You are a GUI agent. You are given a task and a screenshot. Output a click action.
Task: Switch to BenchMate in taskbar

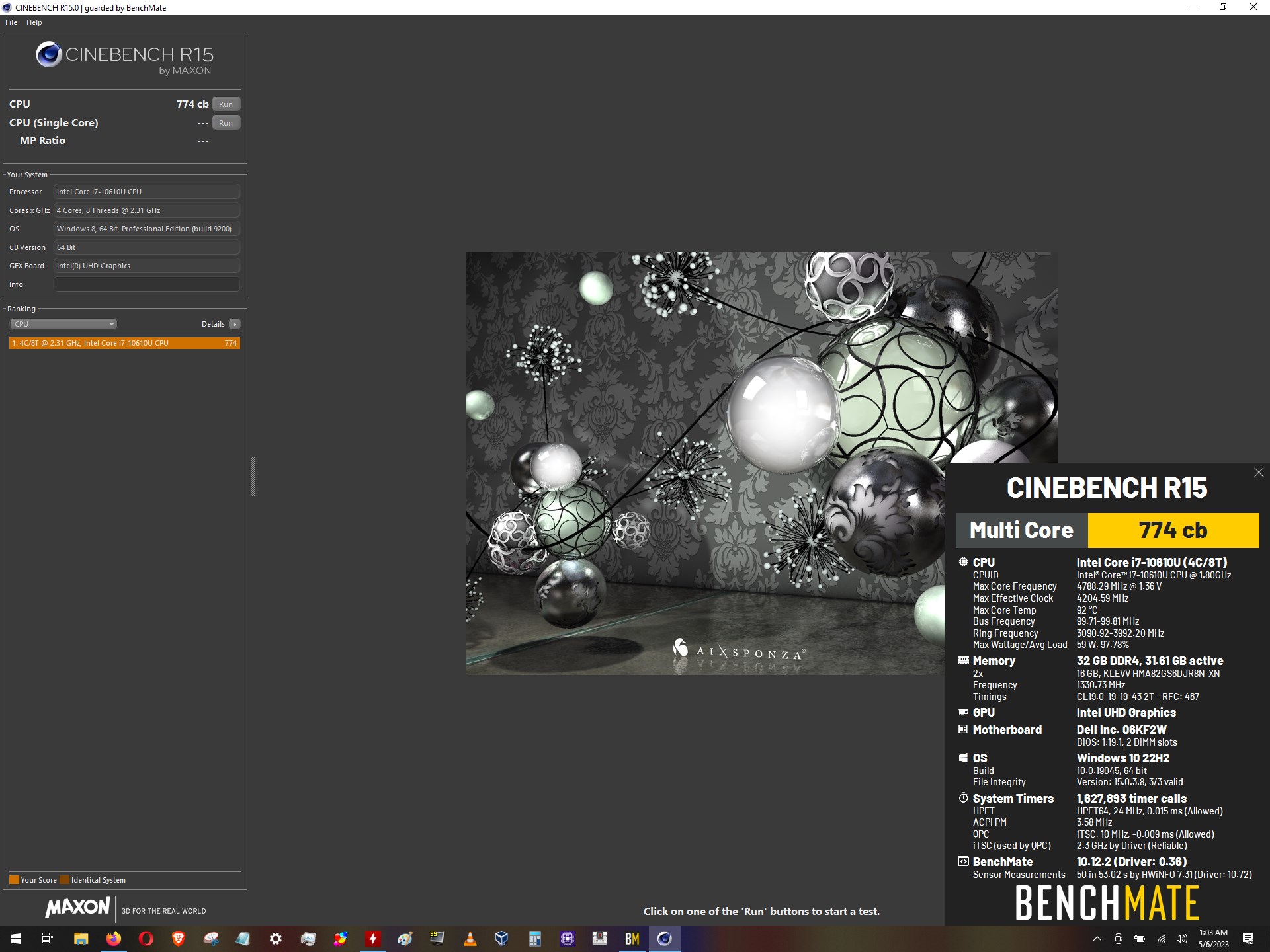click(x=632, y=939)
